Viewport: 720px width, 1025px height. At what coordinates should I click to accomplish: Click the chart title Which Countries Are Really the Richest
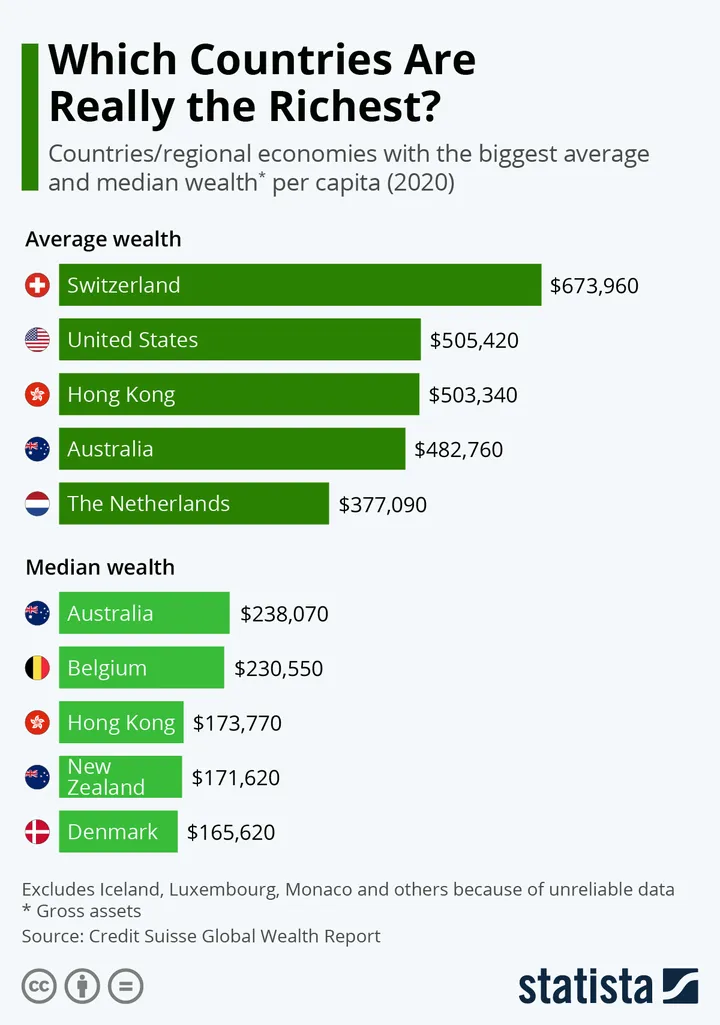[262, 82]
